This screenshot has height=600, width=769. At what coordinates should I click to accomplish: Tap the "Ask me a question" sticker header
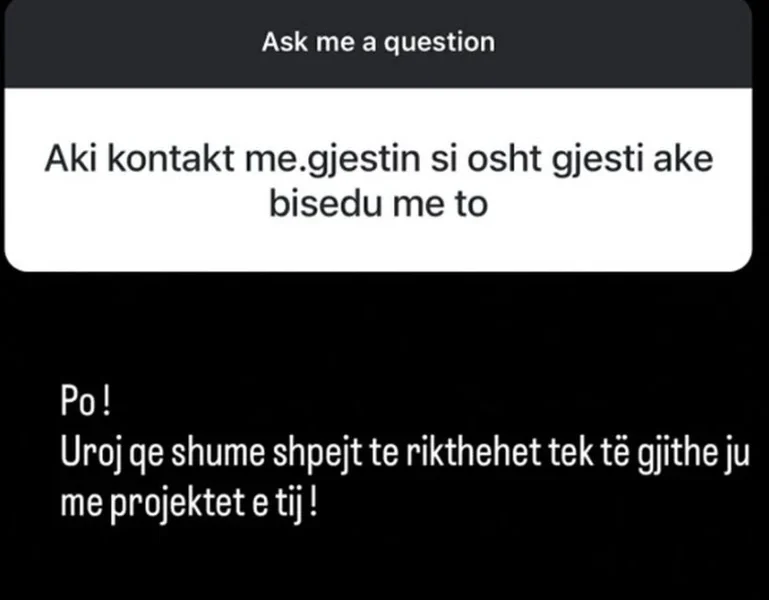(x=377, y=43)
